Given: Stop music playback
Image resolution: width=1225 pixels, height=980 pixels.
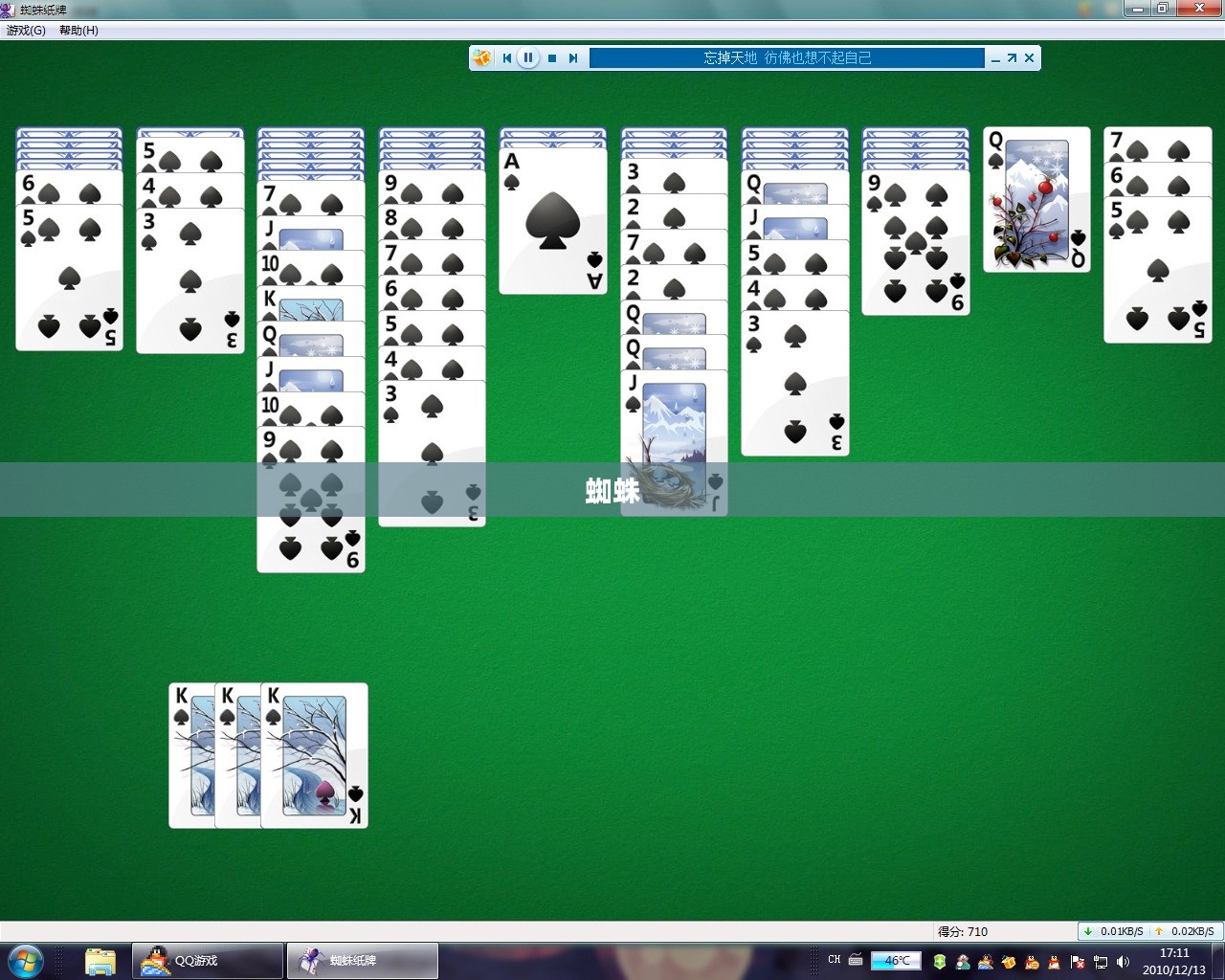Looking at the screenshot, I should [552, 58].
